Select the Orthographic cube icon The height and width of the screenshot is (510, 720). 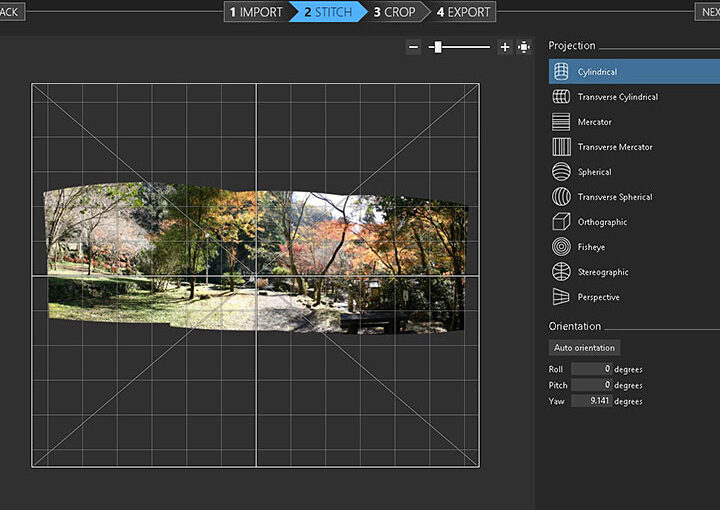pyautogui.click(x=561, y=222)
